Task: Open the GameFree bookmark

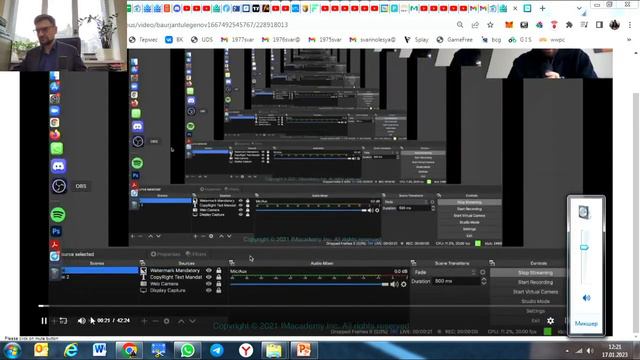Action: (454, 40)
